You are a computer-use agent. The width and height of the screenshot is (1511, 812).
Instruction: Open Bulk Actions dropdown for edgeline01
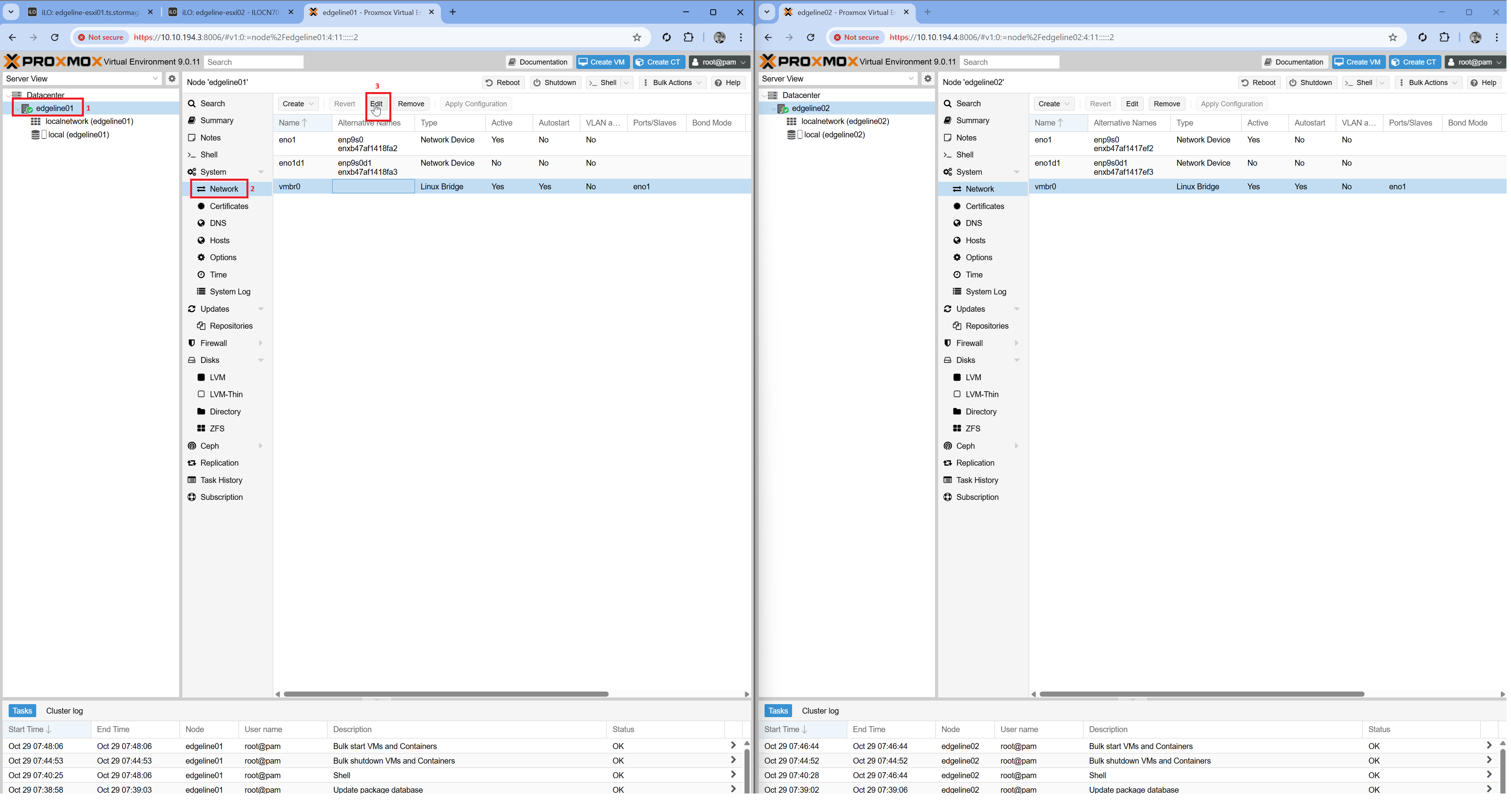pos(672,83)
